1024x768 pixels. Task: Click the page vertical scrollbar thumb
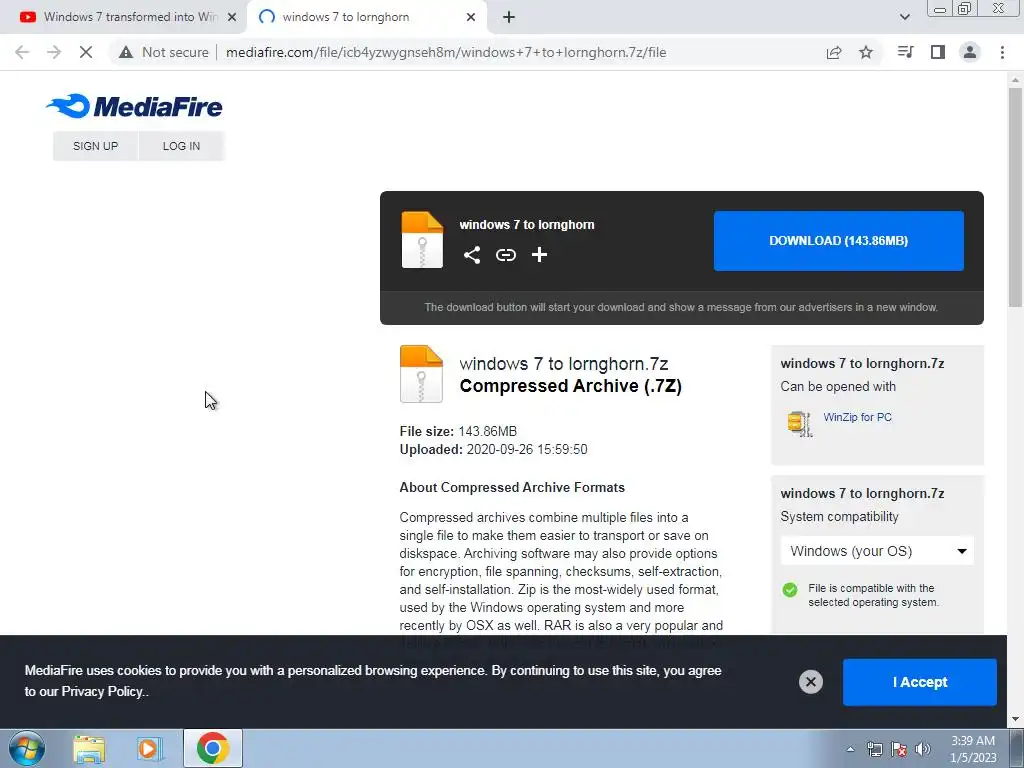[x=1015, y=196]
